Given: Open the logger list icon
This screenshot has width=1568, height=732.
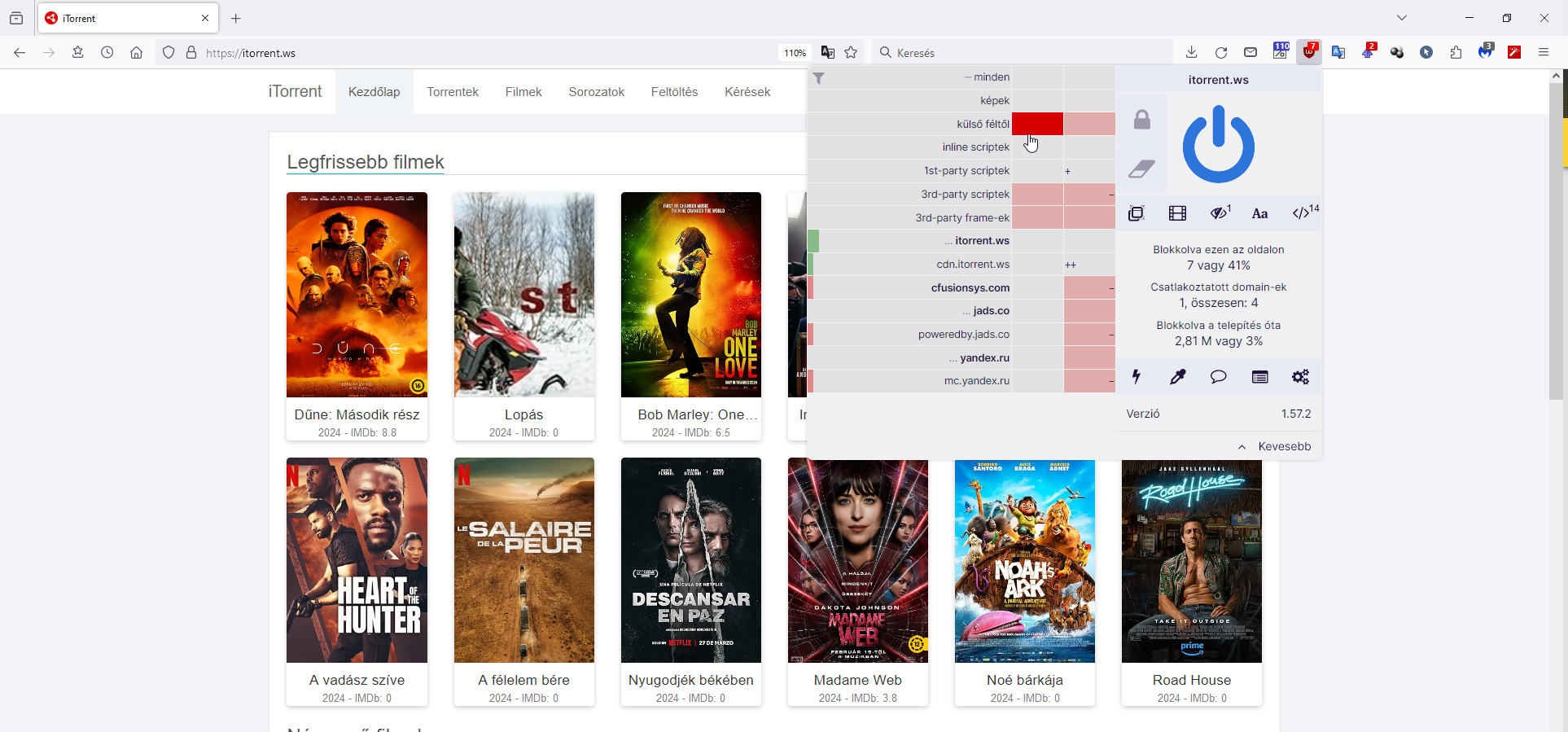Looking at the screenshot, I should (x=1260, y=377).
